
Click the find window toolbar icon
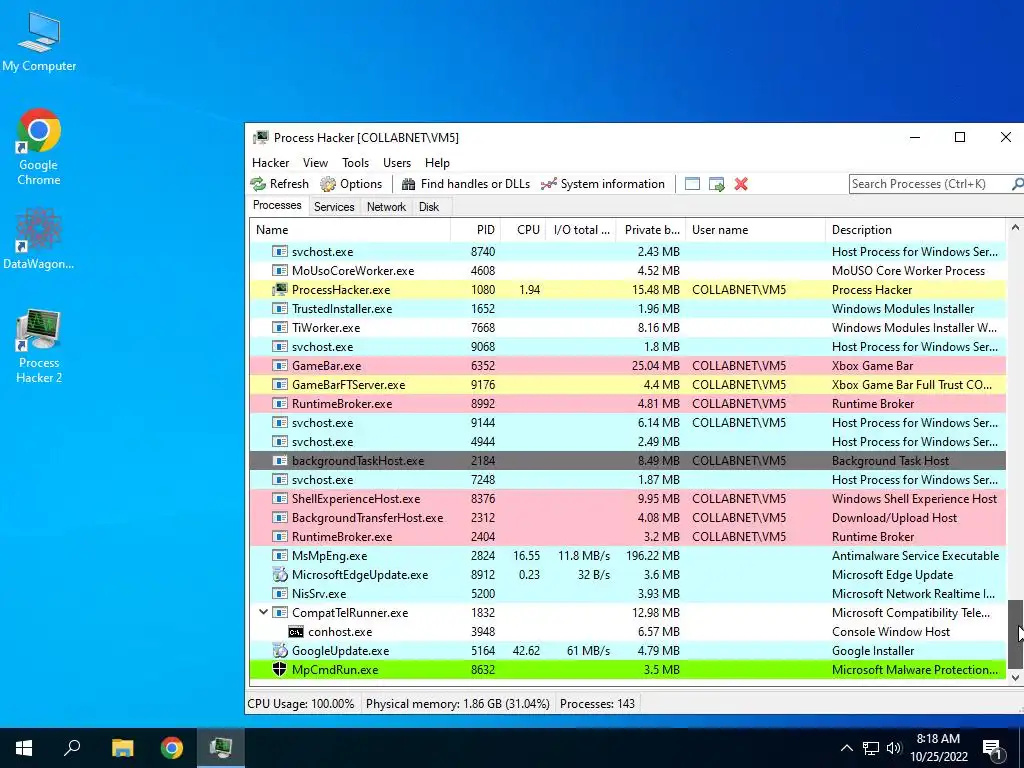(x=692, y=184)
